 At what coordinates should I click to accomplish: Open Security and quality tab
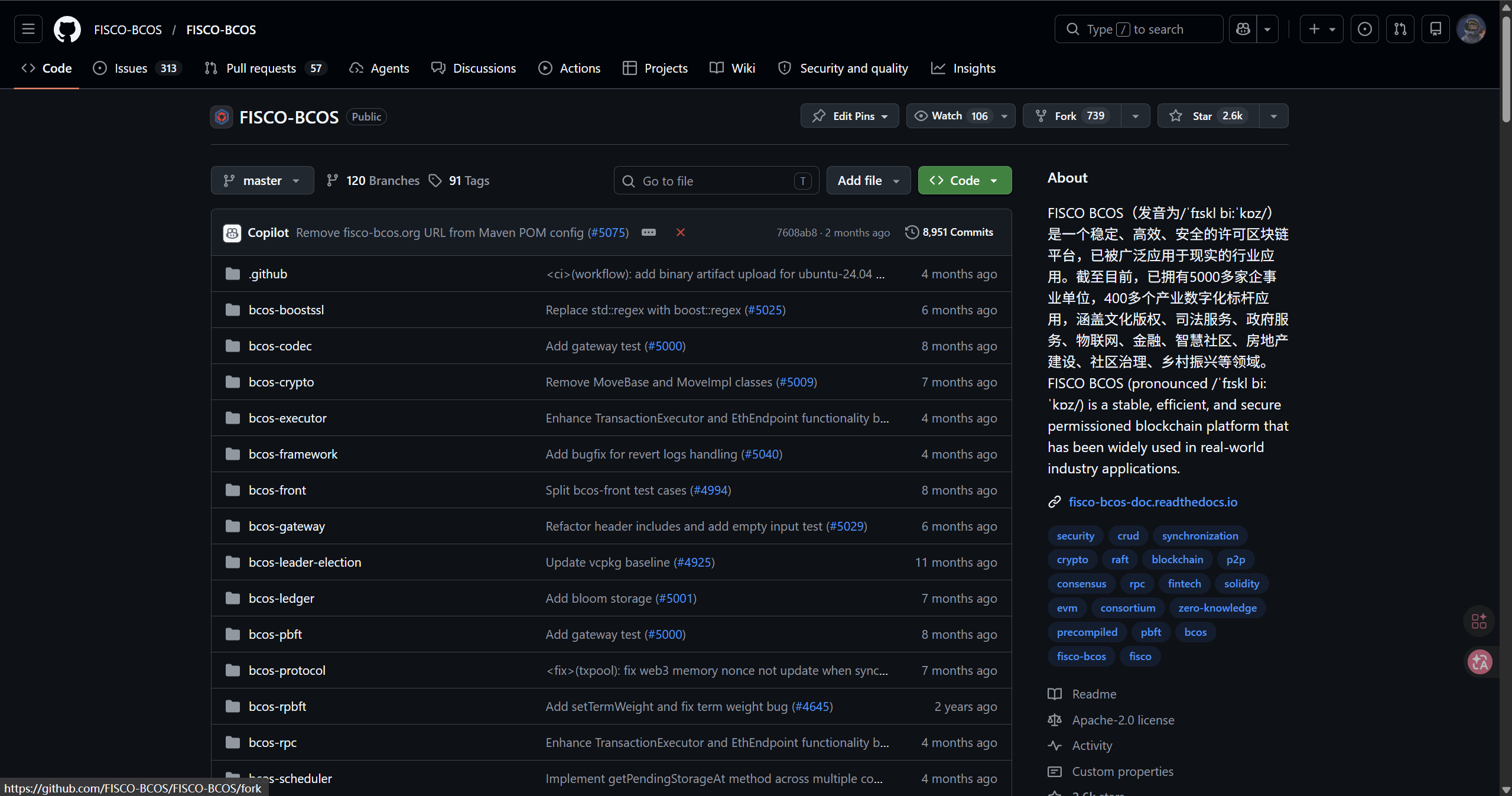pyautogui.click(x=843, y=68)
